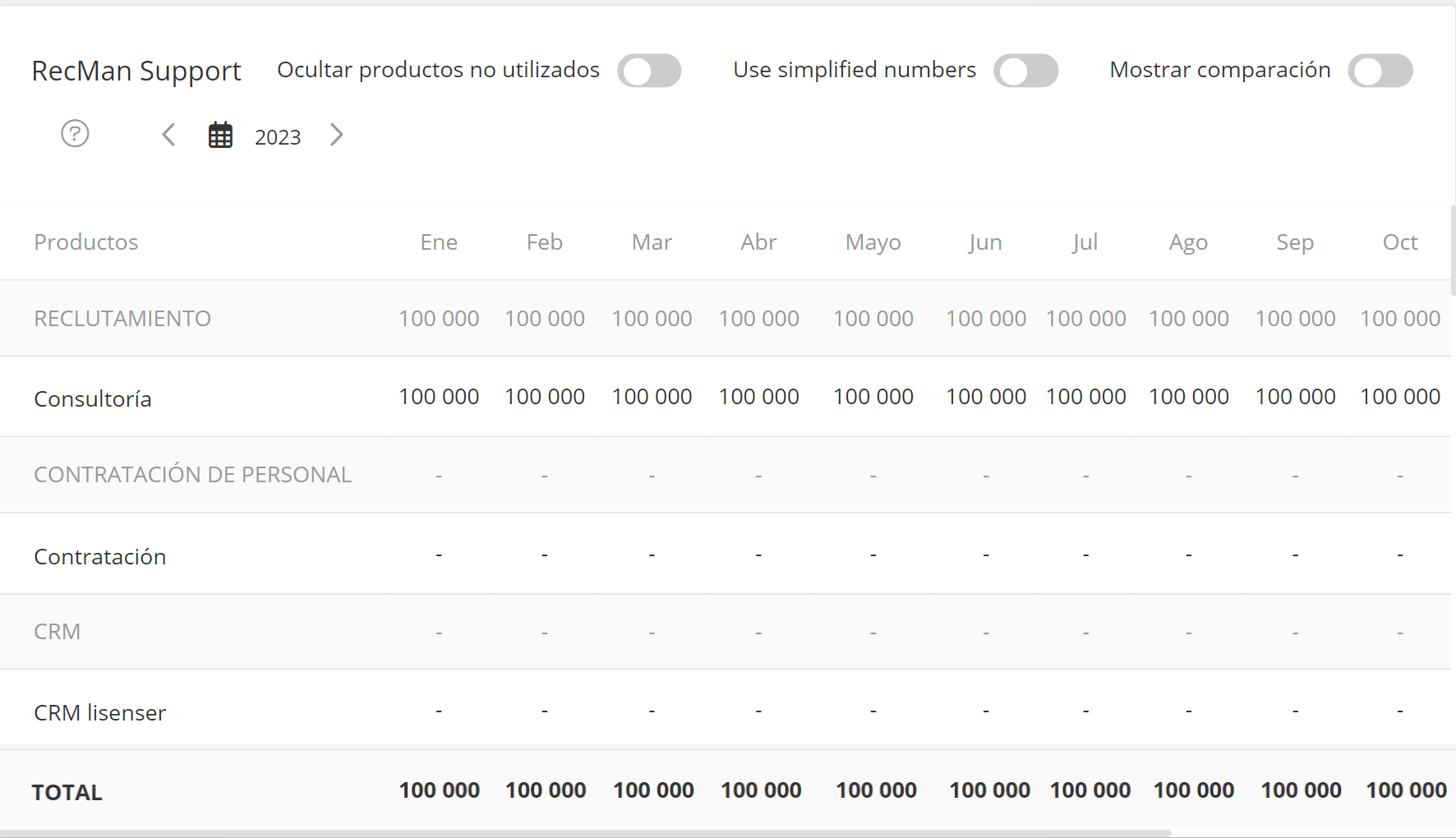
Task: Select the Oct column header
Action: (x=1399, y=242)
